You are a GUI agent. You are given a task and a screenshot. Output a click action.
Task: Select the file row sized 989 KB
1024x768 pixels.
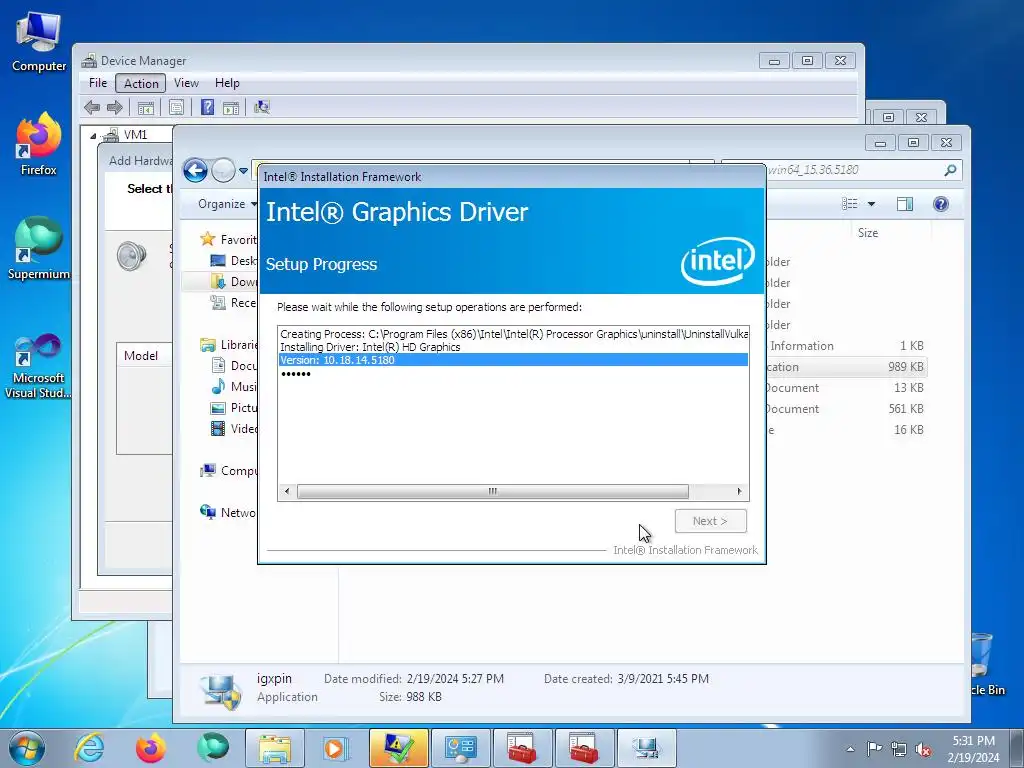tap(846, 367)
